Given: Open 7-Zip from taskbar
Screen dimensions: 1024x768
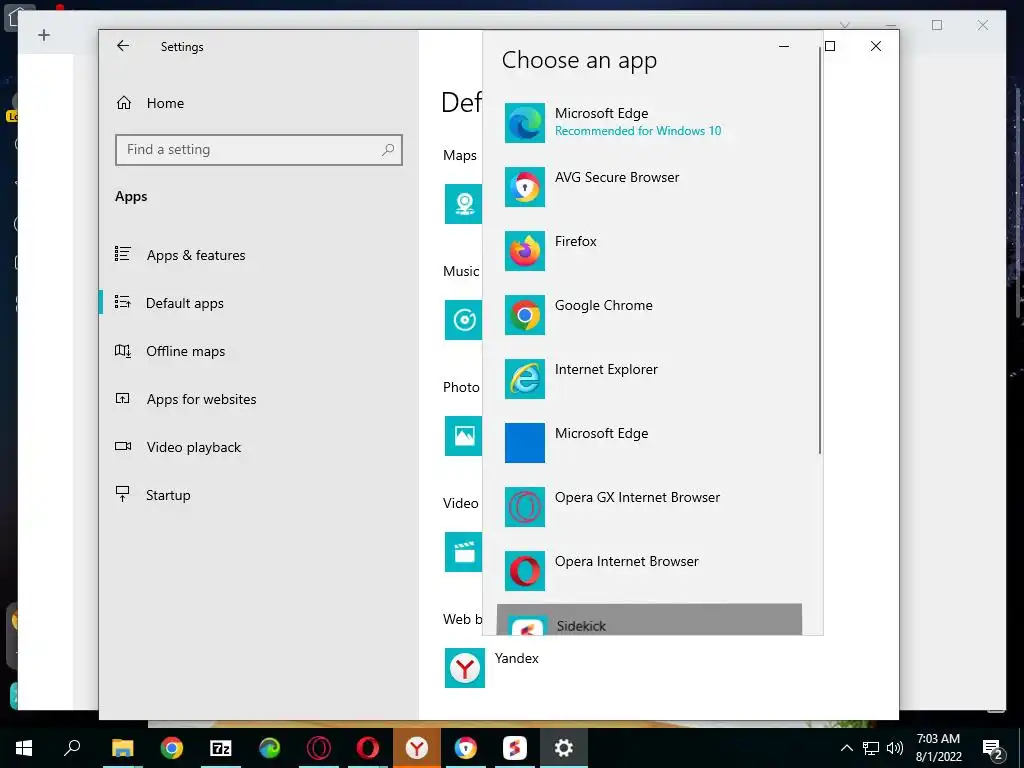Looking at the screenshot, I should (220, 748).
